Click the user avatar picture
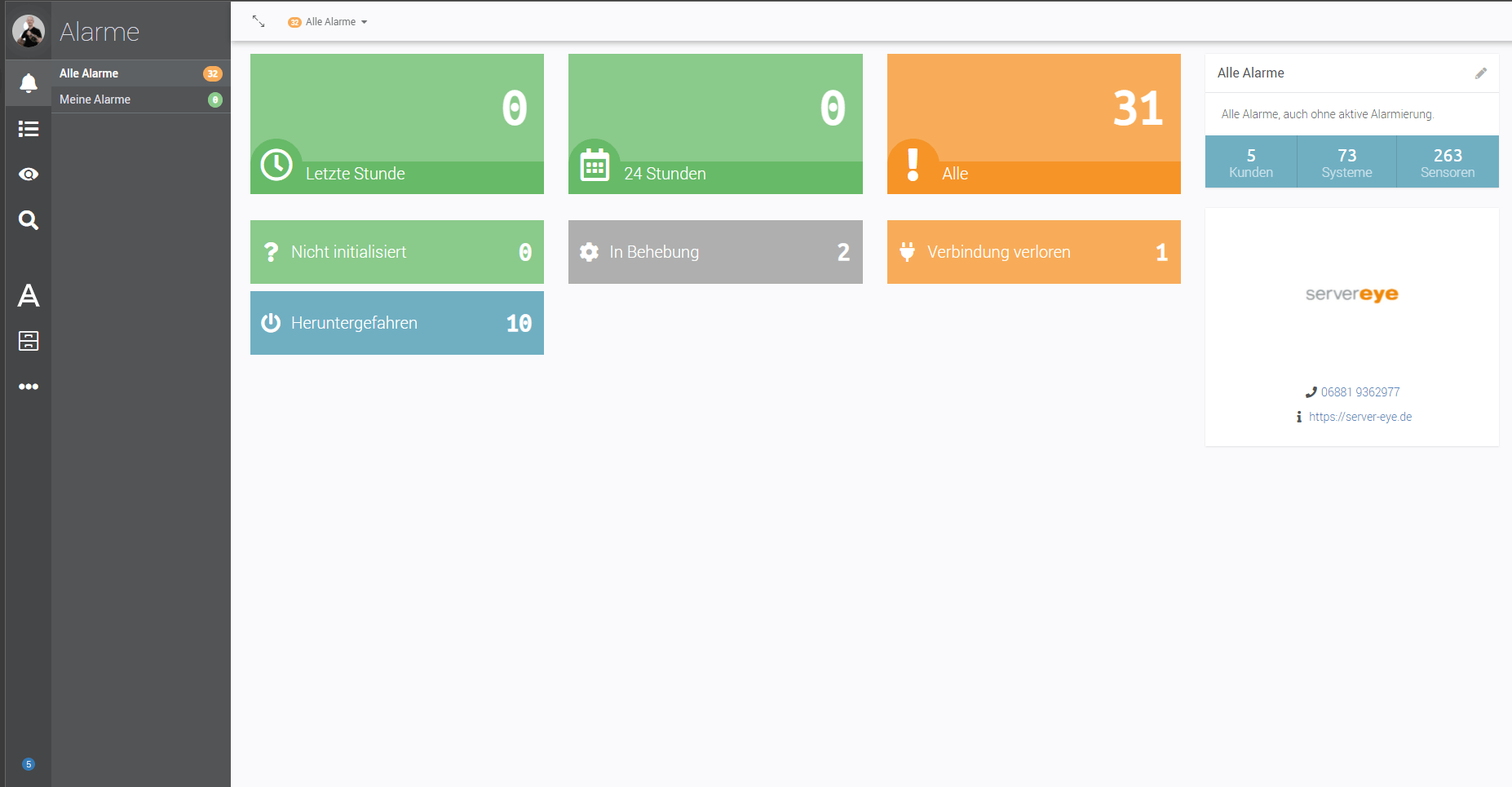Image resolution: width=1512 pixels, height=787 pixels. [29, 31]
